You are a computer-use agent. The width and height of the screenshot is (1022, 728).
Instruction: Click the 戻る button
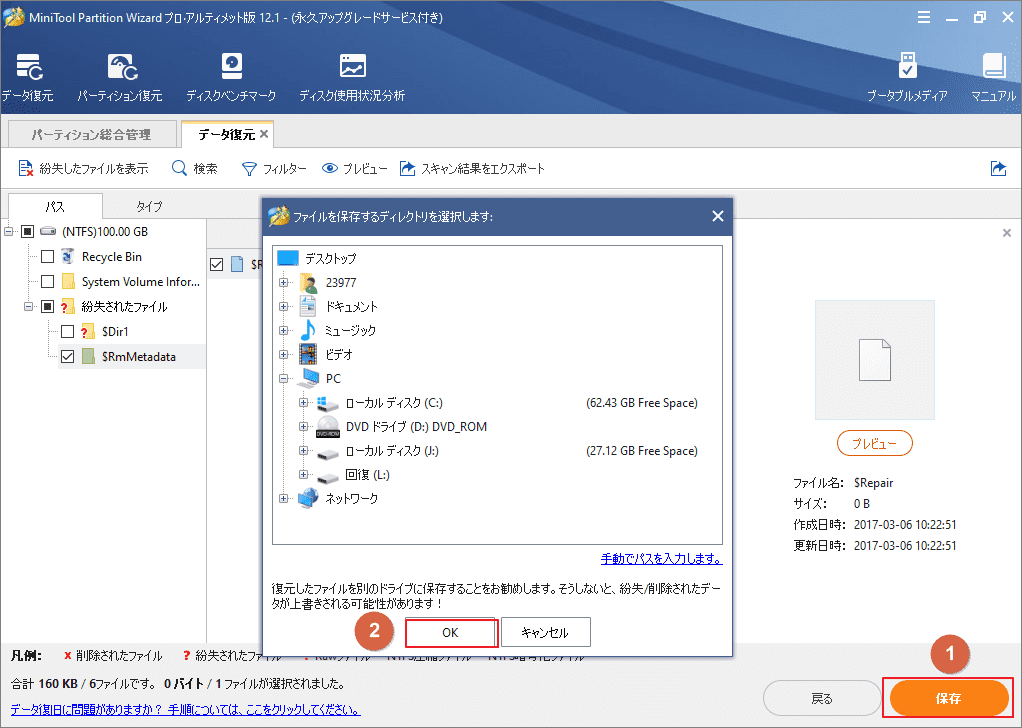(822, 699)
